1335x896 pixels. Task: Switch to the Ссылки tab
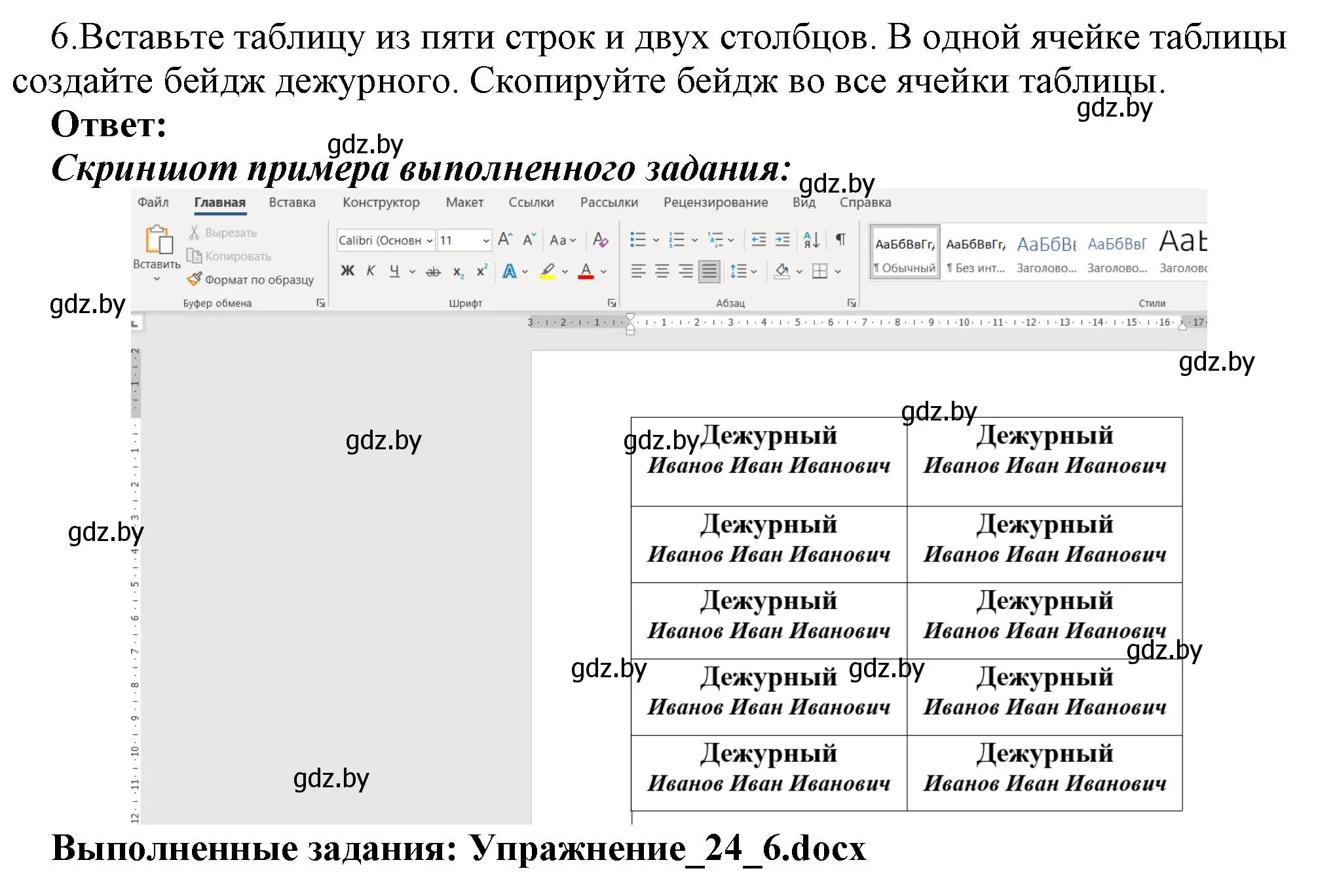pos(531,202)
